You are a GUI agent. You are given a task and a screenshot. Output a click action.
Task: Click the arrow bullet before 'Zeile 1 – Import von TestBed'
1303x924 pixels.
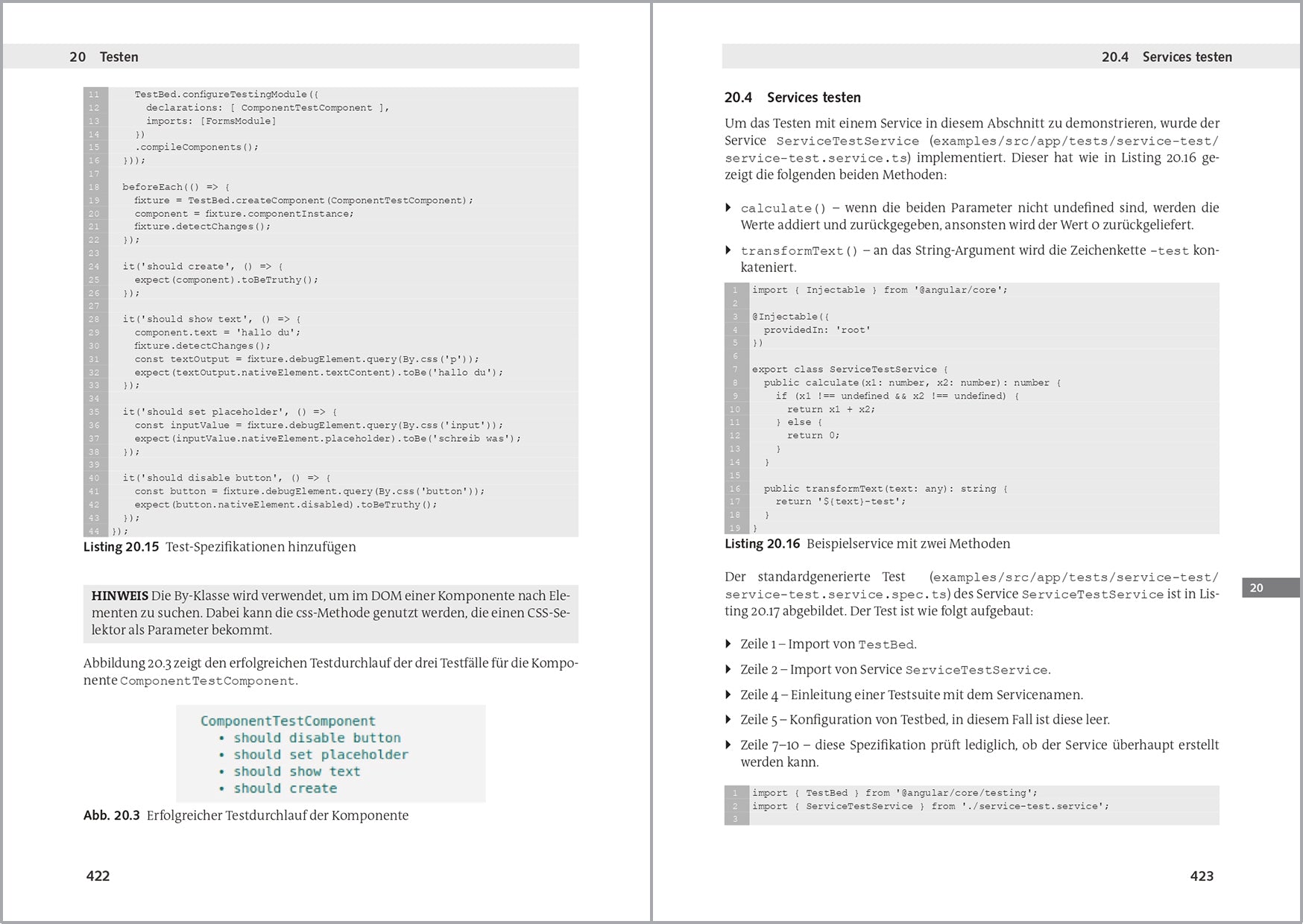pos(728,644)
